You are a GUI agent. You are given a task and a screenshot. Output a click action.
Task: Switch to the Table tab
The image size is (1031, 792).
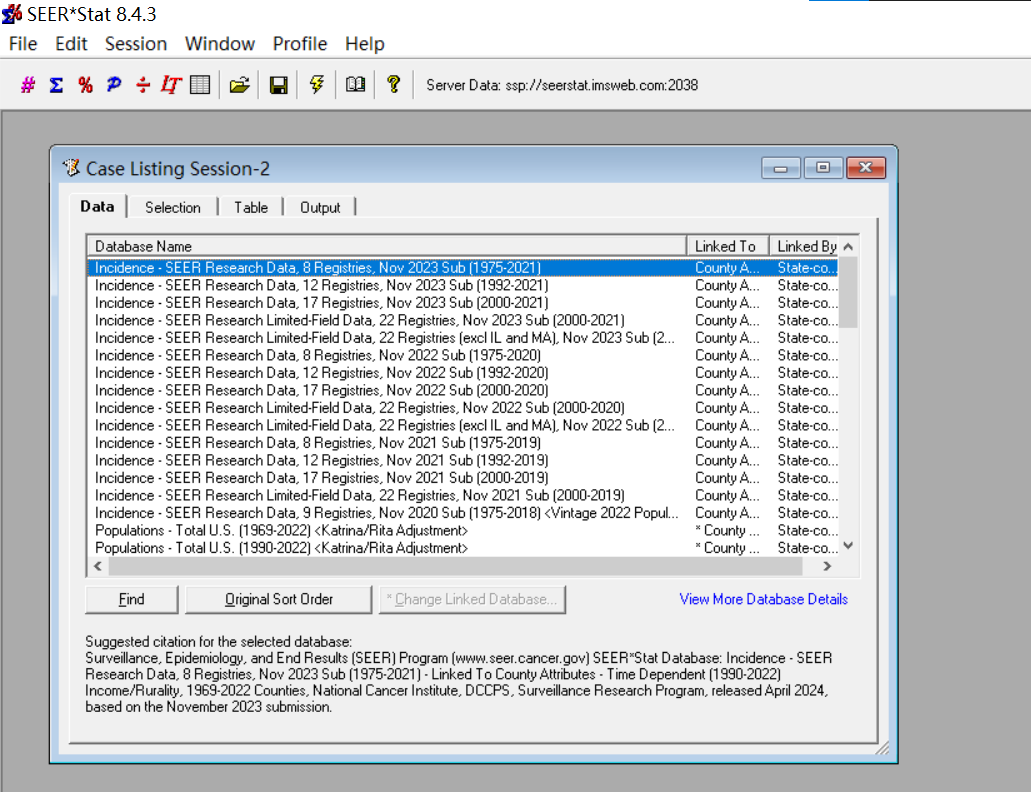click(251, 208)
